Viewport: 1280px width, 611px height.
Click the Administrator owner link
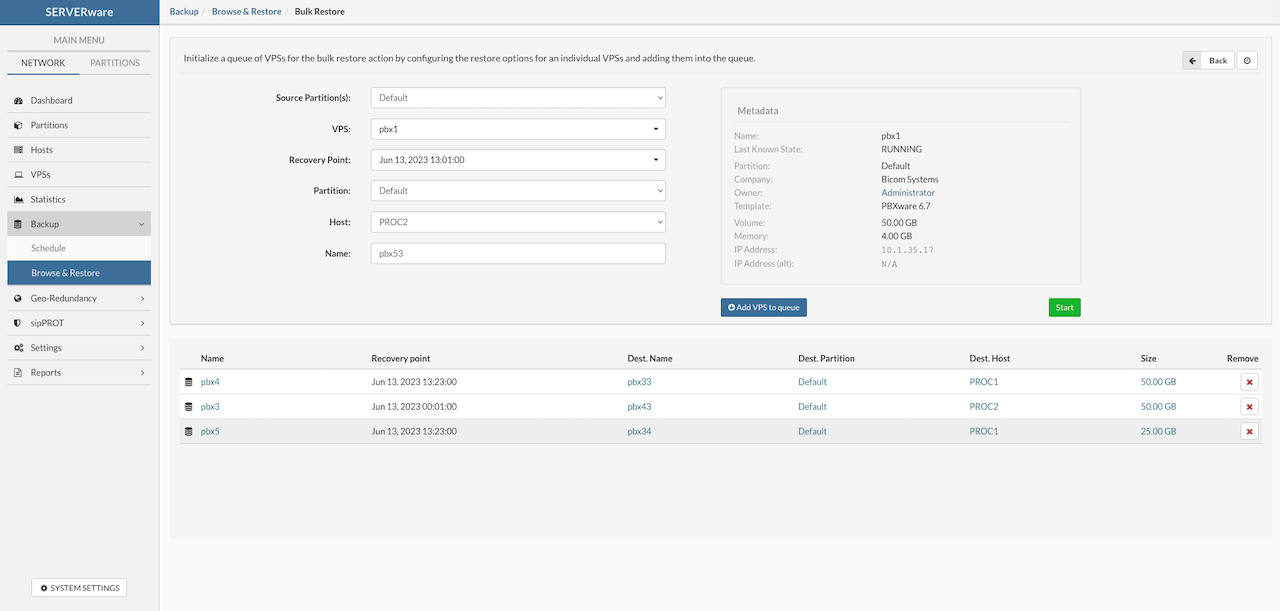(908, 193)
